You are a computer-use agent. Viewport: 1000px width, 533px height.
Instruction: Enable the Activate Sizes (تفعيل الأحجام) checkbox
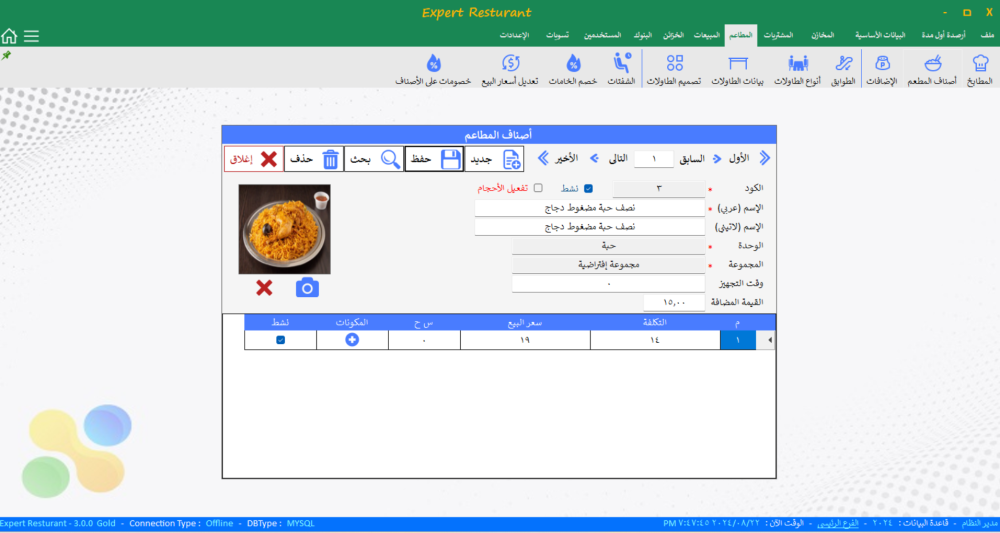pos(538,188)
